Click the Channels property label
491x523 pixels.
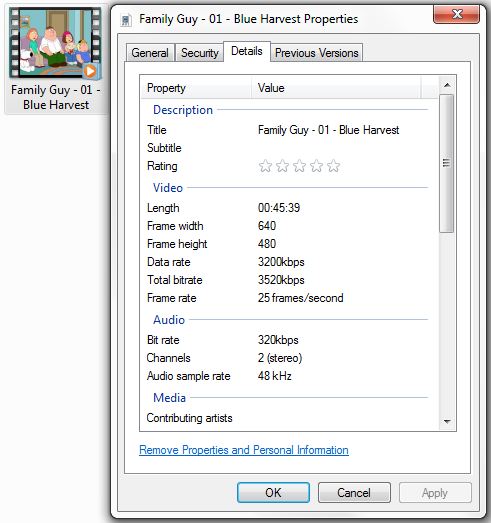click(x=168, y=358)
